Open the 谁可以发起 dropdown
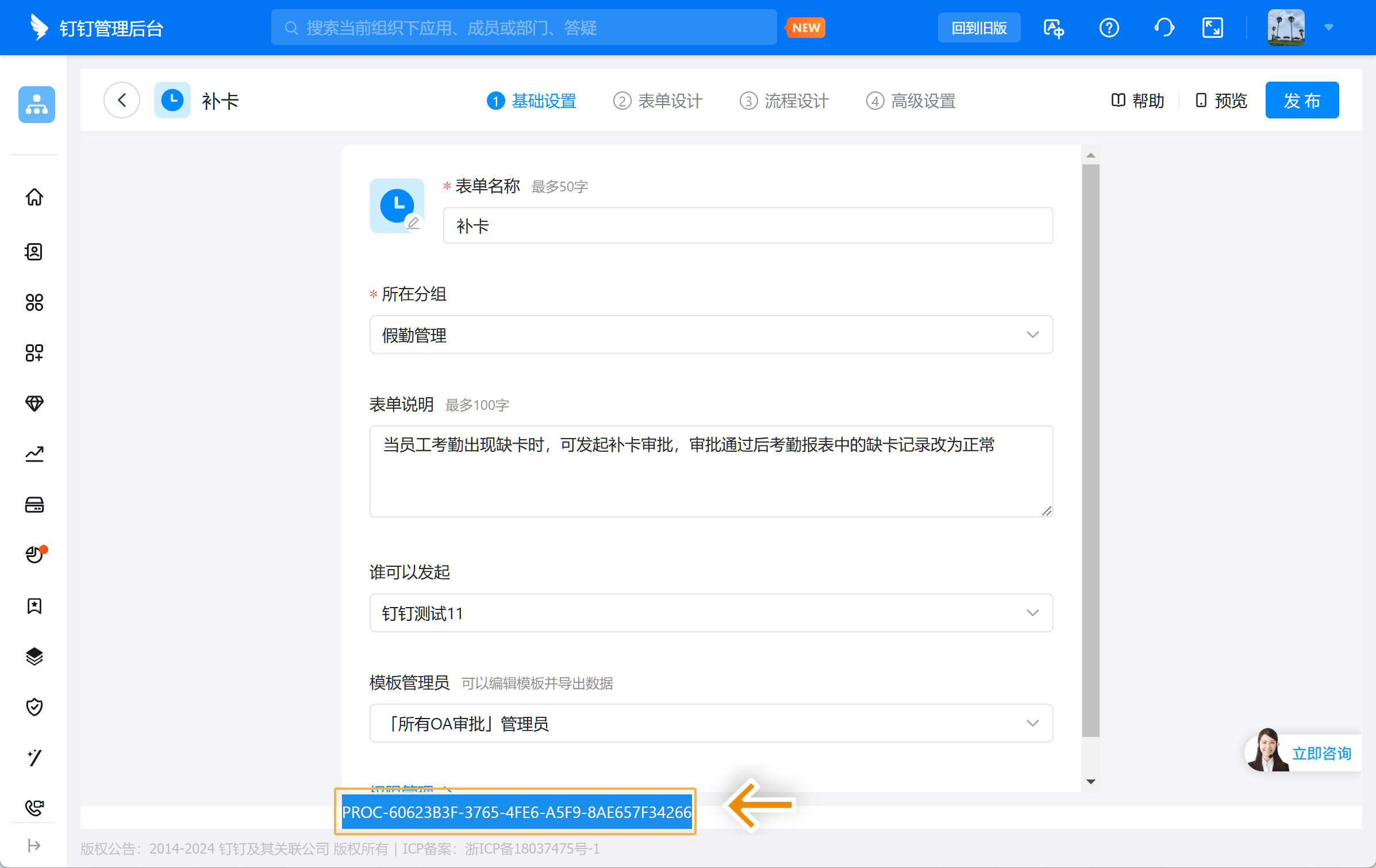 coord(711,613)
